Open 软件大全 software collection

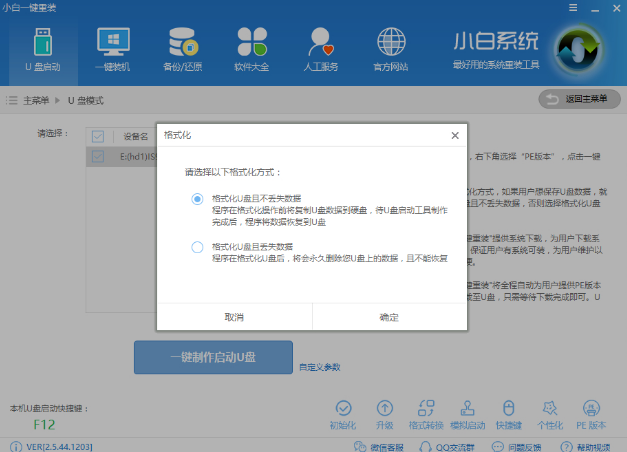coord(252,50)
